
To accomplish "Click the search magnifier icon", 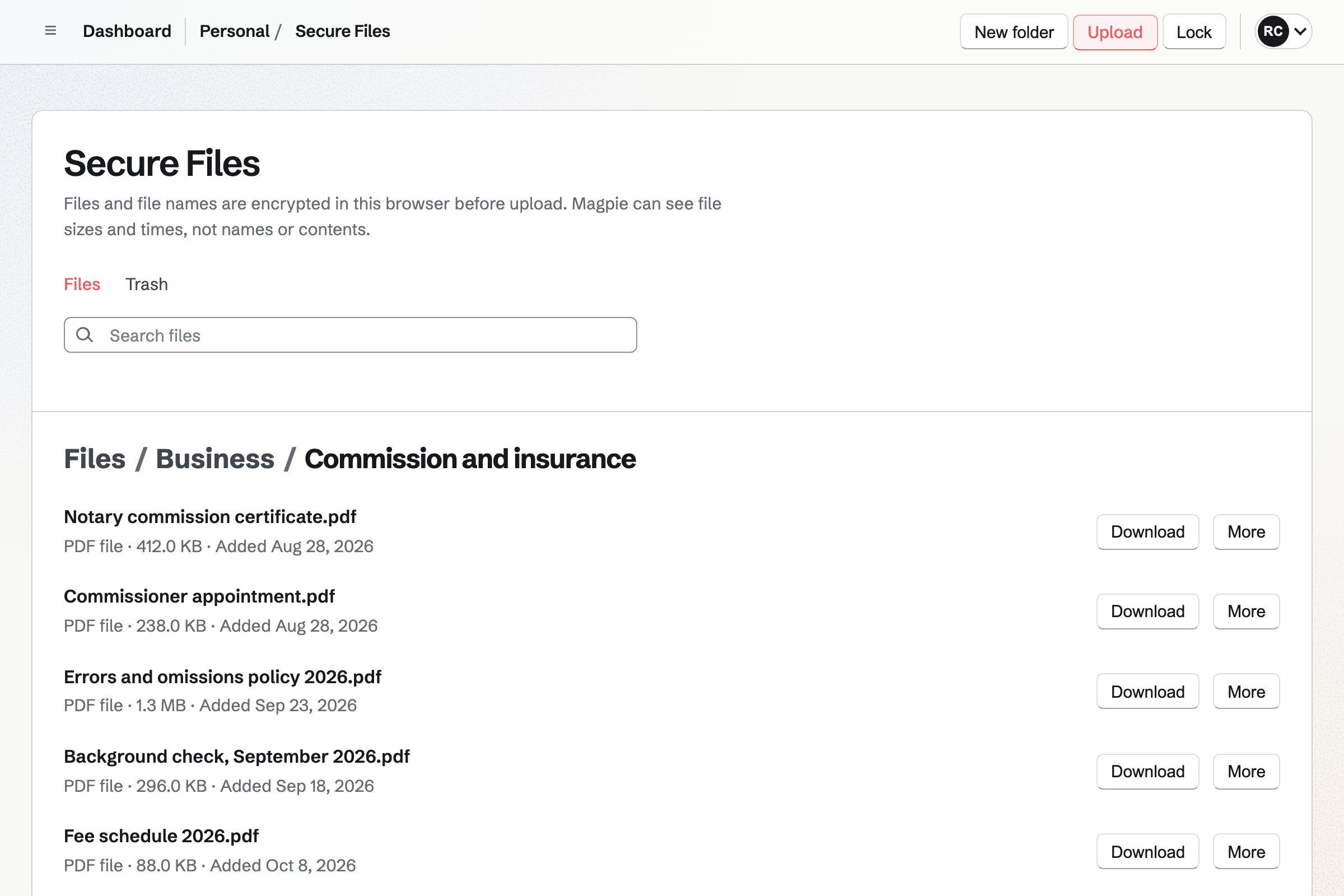I will (85, 335).
